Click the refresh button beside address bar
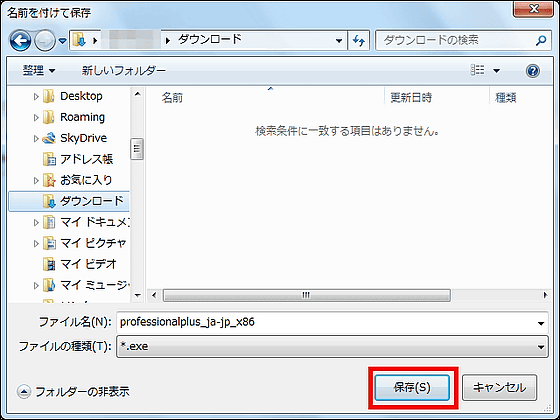560x420 pixels. point(359,41)
